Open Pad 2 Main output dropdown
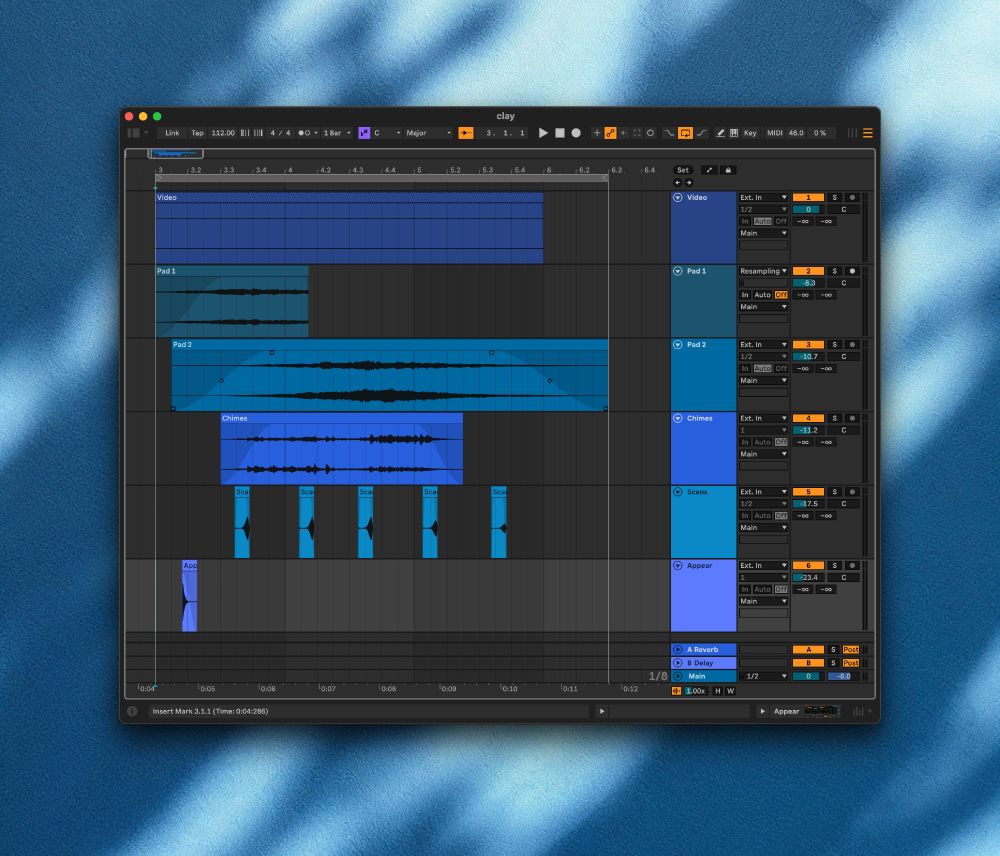This screenshot has height=856, width=1000. (x=763, y=381)
